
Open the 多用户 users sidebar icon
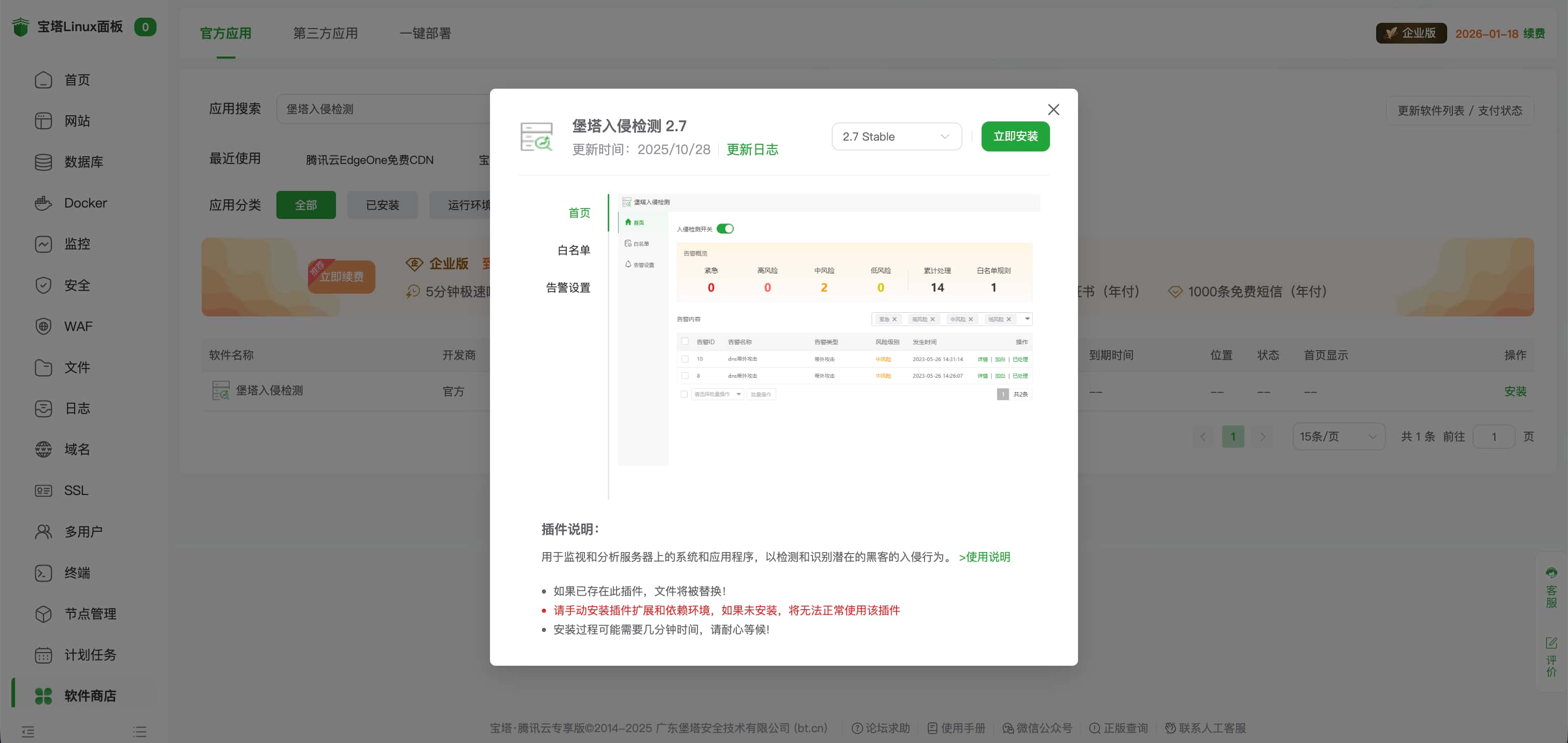coord(43,531)
